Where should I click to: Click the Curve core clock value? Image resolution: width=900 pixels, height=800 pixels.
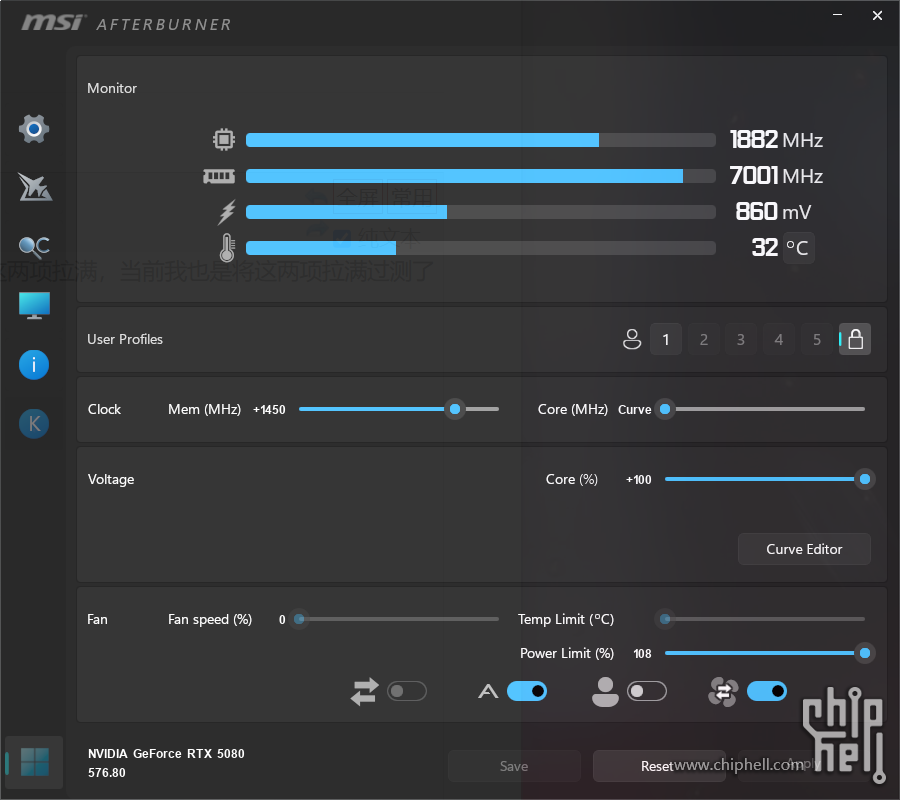634,410
